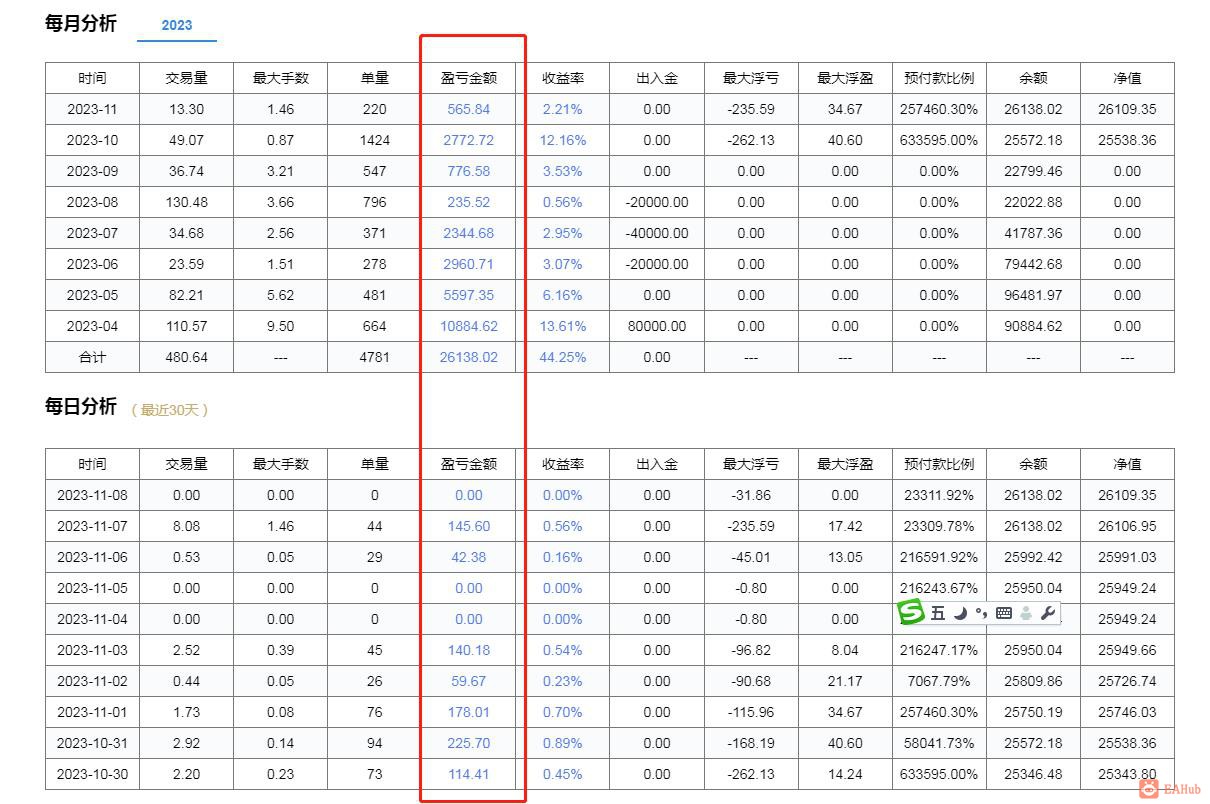Open the 178.01 profit link for 2023-11-01

(x=468, y=712)
